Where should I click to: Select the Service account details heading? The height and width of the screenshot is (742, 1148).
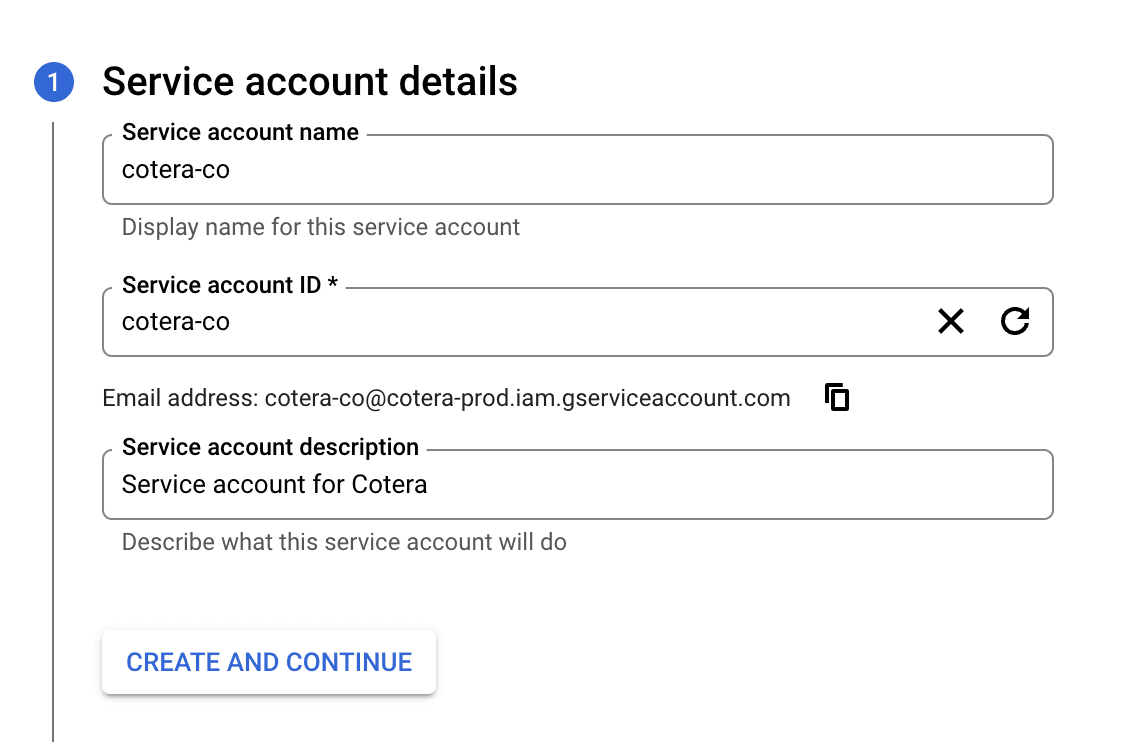click(x=310, y=81)
